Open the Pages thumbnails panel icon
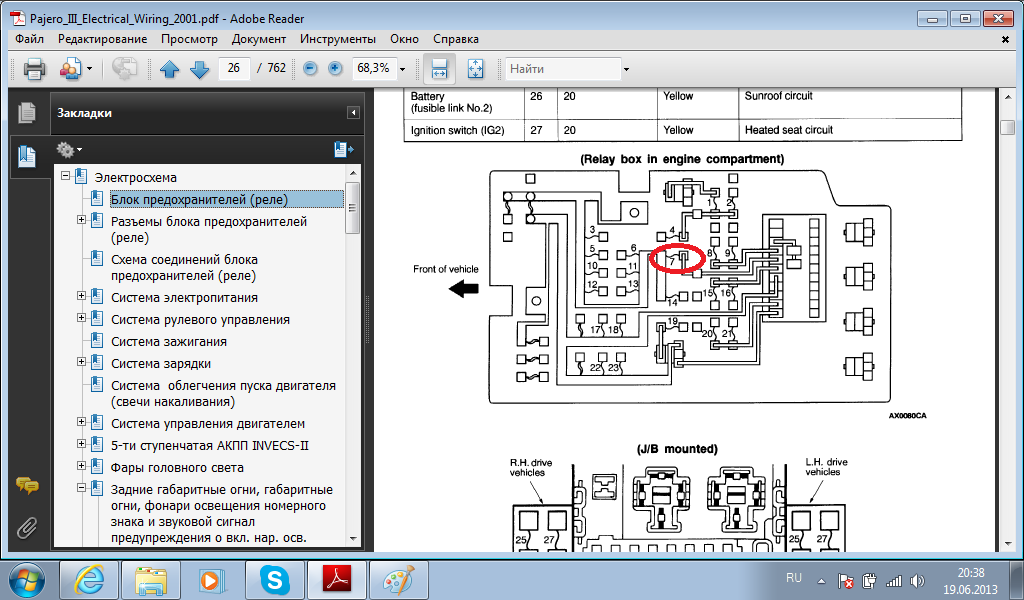Viewport: 1024px width, 600px height. coord(27,113)
